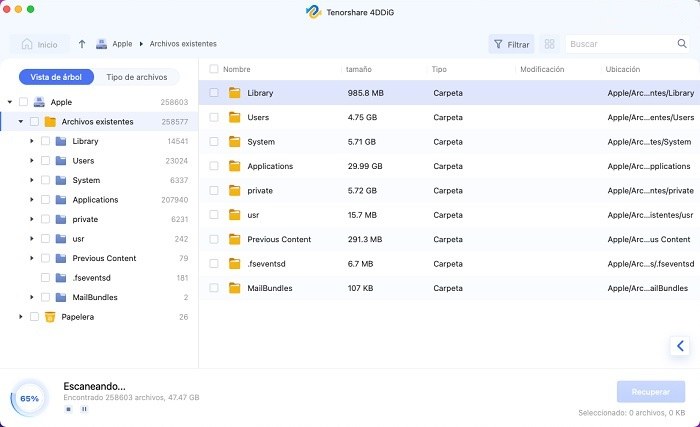Expand MailBundles in the tree sidebar
Image resolution: width=700 pixels, height=427 pixels.
tap(32, 297)
